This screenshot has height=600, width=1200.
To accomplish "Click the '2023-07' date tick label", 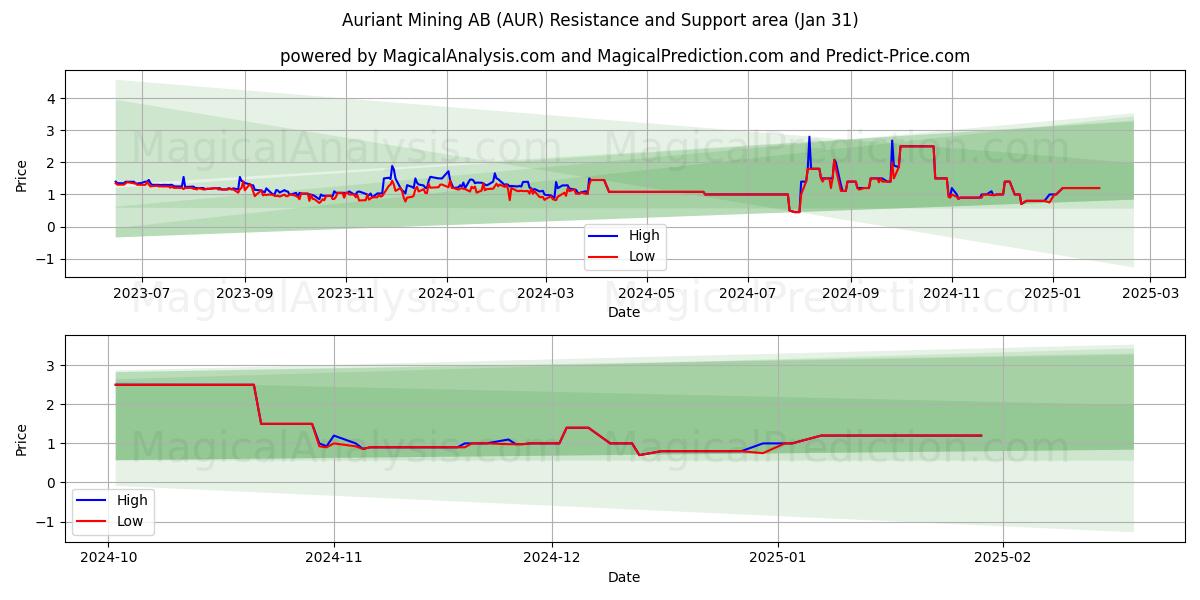I will point(141,293).
